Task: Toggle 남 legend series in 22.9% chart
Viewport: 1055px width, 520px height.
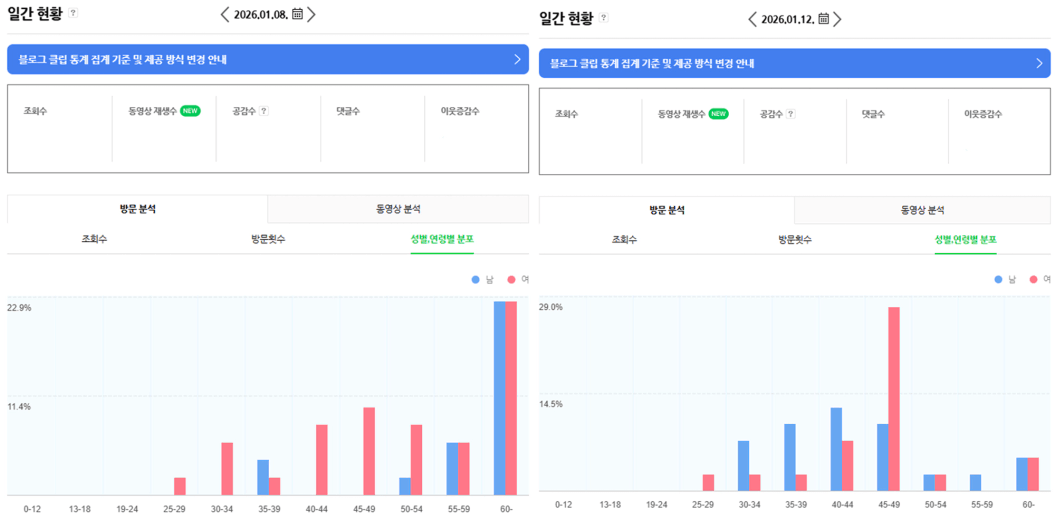Action: click(482, 280)
